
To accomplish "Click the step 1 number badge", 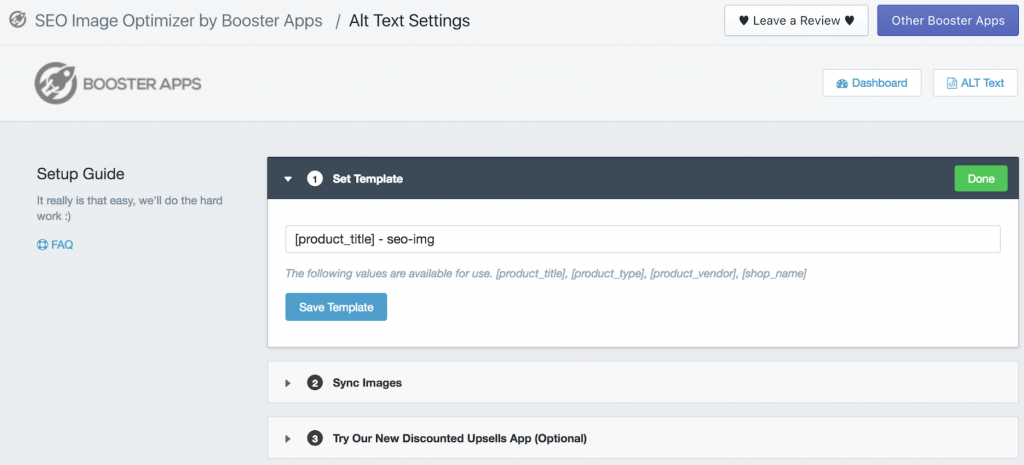I will click(x=315, y=179).
